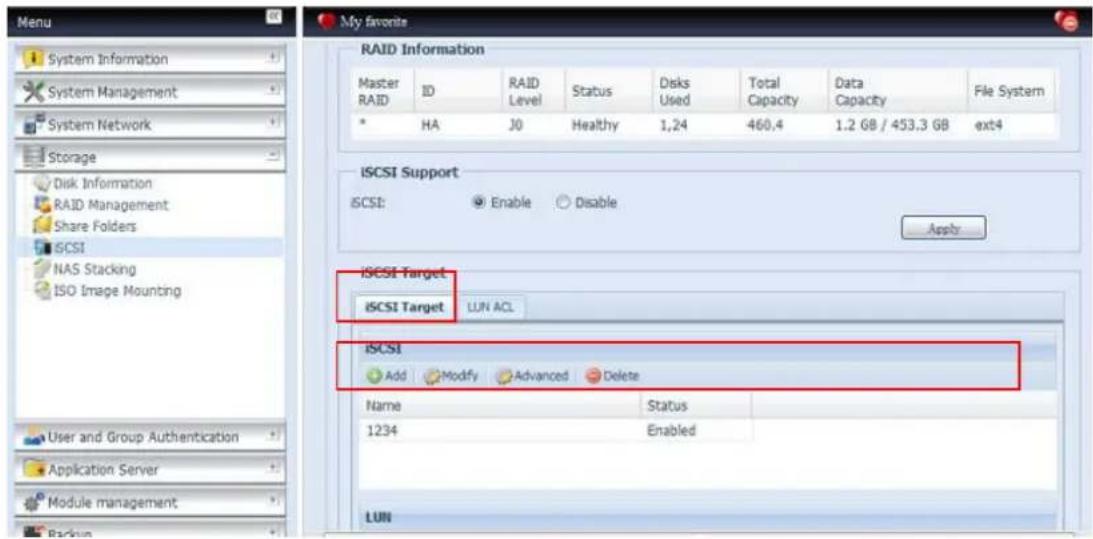The height and width of the screenshot is (539, 1093).
Task: Click the RAID Management icon
Action: [42, 205]
